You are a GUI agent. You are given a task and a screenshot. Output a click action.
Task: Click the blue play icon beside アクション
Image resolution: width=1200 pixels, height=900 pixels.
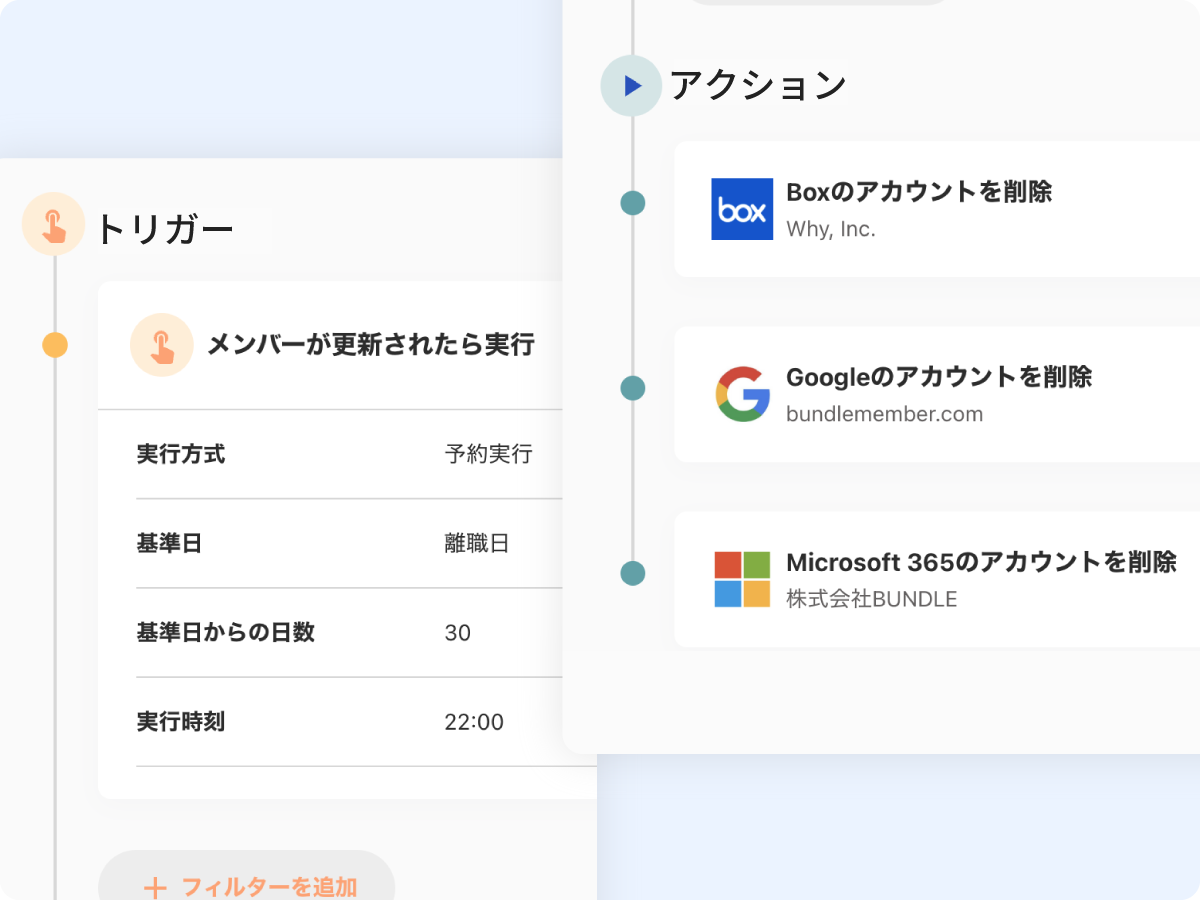point(631,86)
